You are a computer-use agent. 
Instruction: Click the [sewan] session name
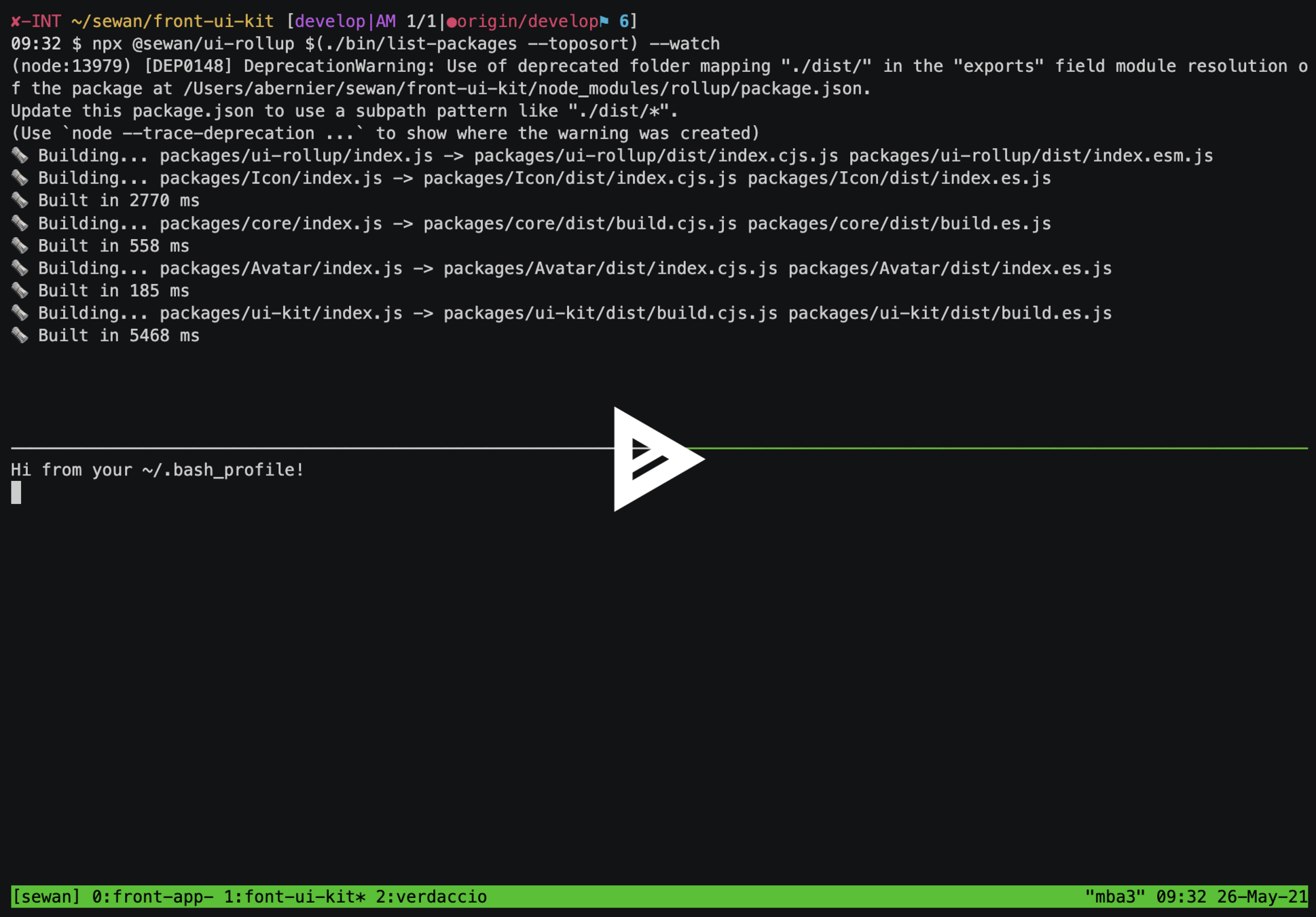(46, 897)
